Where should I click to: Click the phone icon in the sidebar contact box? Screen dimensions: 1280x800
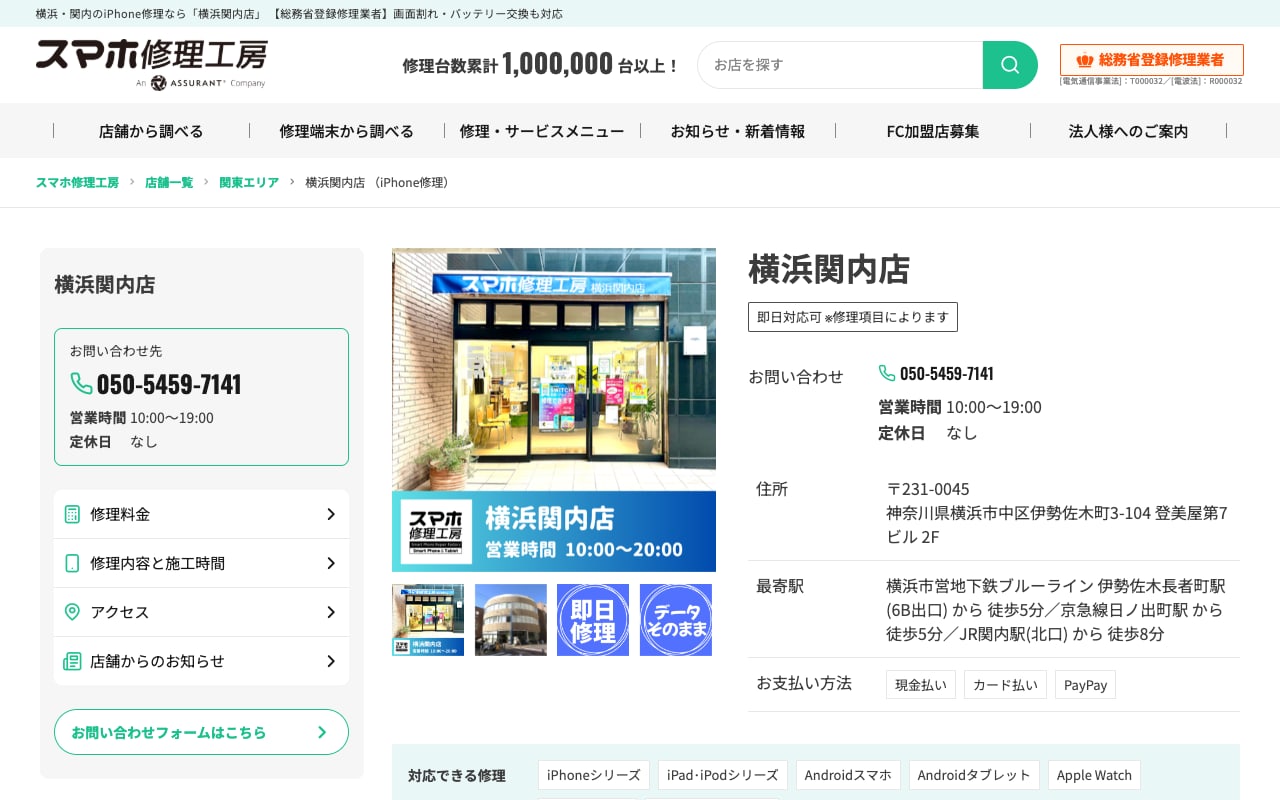(81, 384)
